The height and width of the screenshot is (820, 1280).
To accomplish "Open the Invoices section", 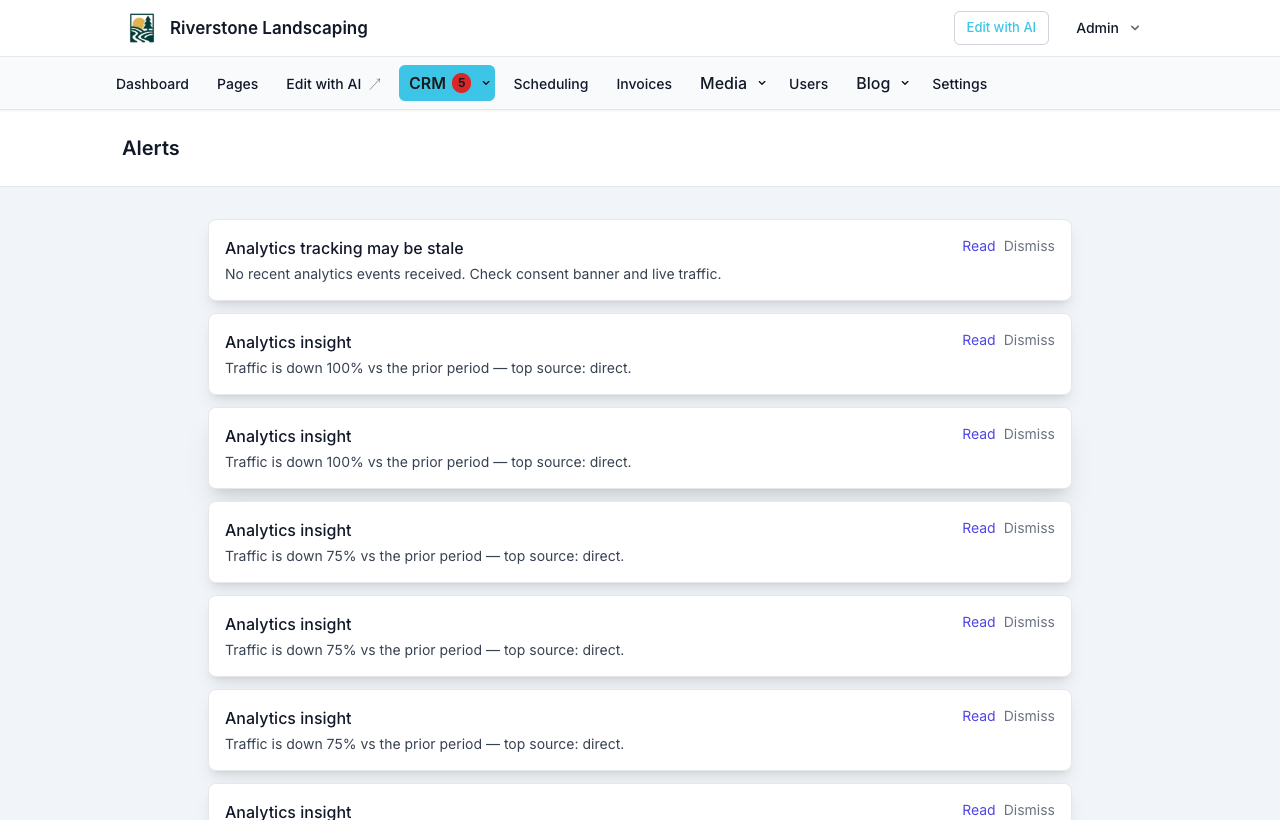I will click(644, 84).
